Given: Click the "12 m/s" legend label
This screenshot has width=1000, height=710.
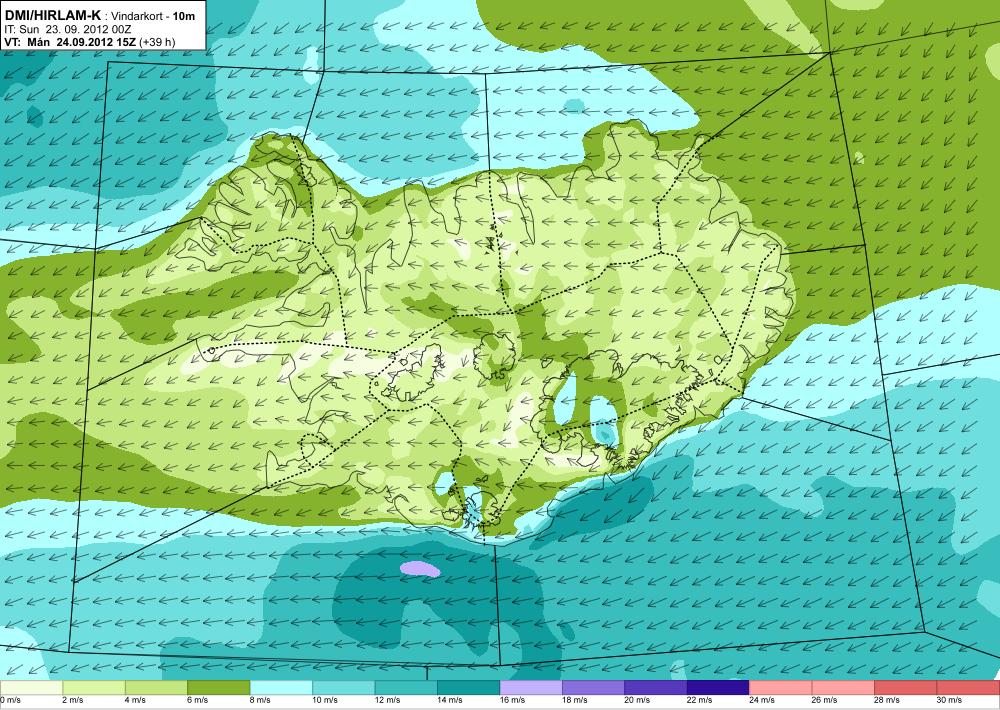Looking at the screenshot, I should (x=388, y=700).
